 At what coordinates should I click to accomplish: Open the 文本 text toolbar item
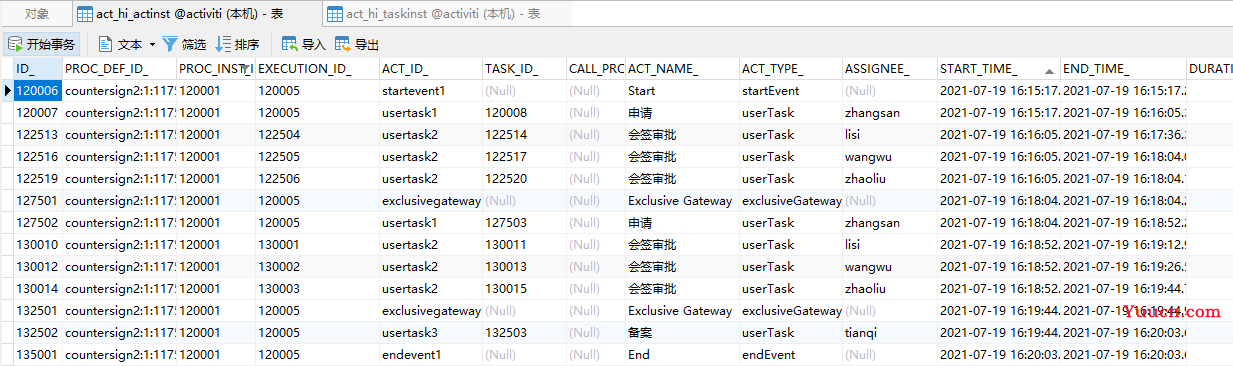(120, 44)
